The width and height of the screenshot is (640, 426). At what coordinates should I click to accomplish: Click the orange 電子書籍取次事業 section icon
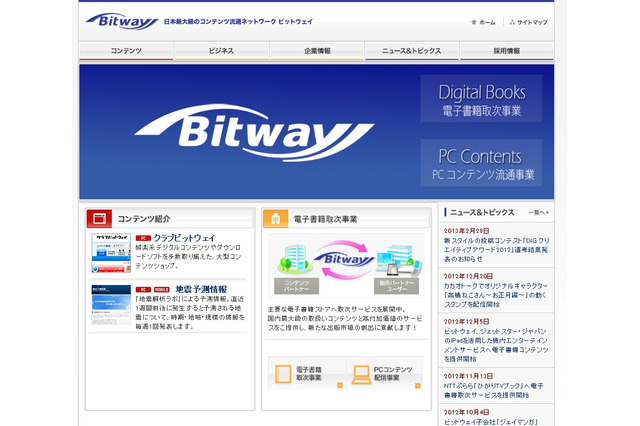[276, 219]
